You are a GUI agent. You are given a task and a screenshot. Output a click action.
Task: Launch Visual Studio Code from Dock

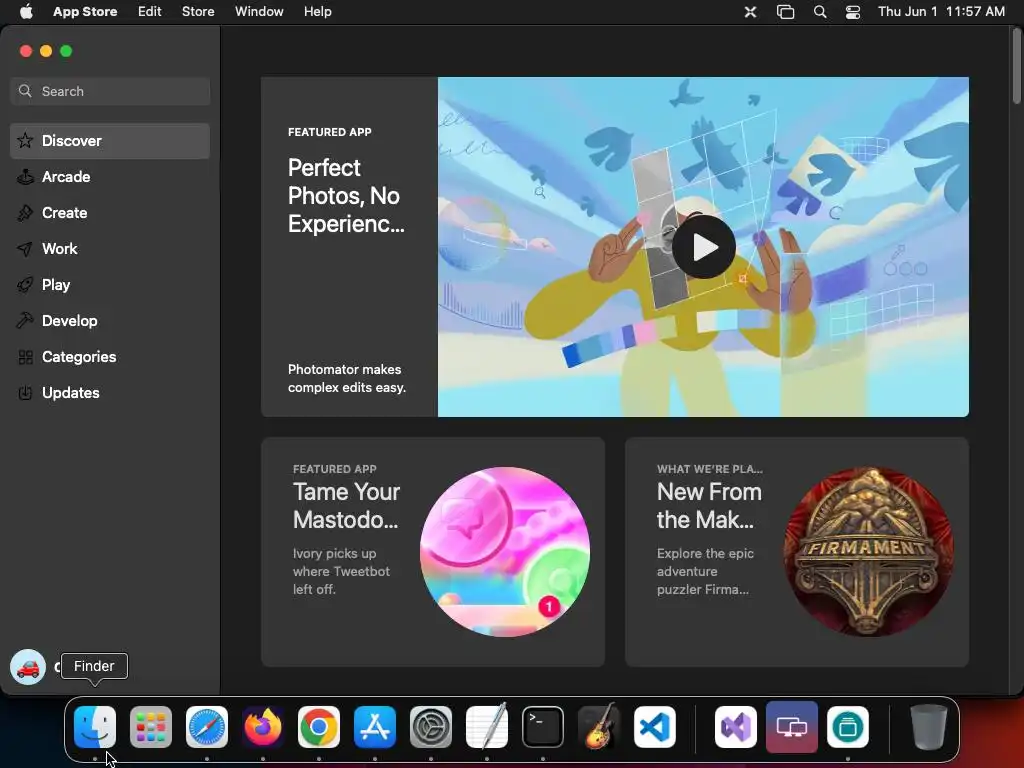coord(655,727)
